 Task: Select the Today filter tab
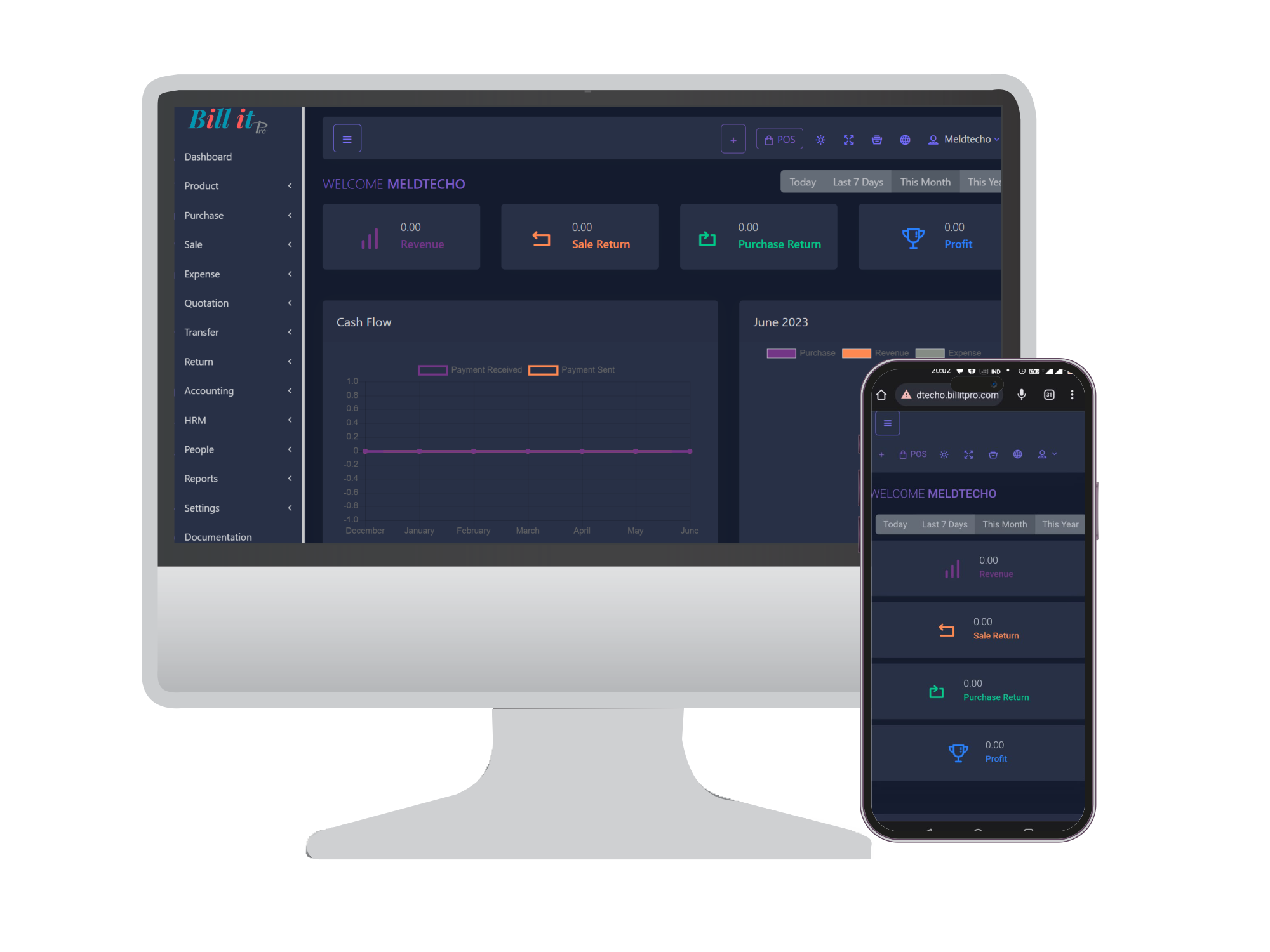pyautogui.click(x=800, y=183)
